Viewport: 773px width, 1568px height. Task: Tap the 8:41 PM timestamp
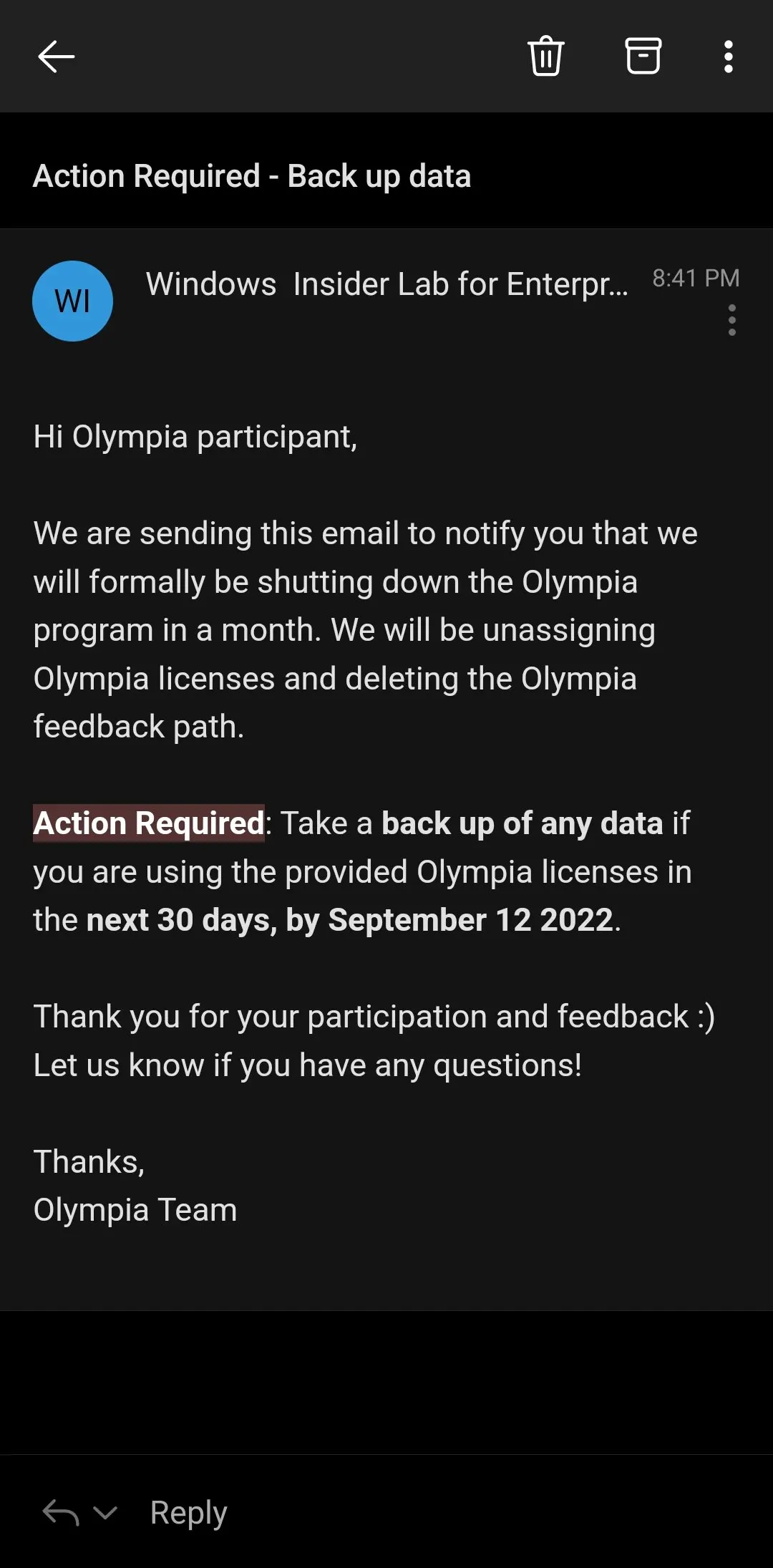click(x=696, y=278)
